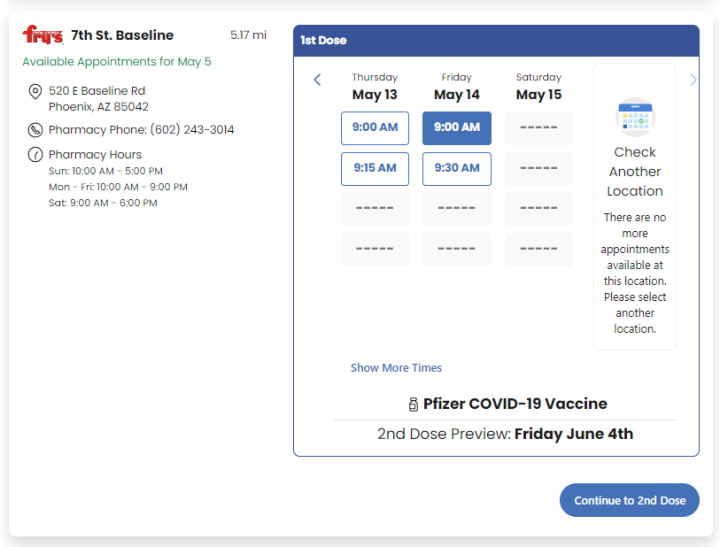Screen dimensions: 720x547
Task: Click Continue to 2nd Dose button
Action: point(629,500)
